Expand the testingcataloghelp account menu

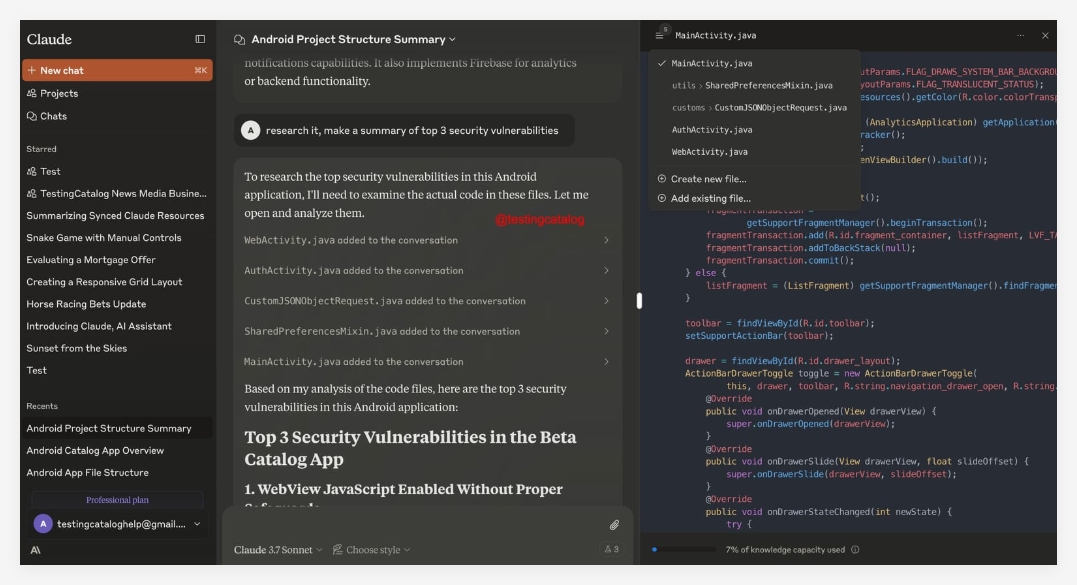pos(117,524)
